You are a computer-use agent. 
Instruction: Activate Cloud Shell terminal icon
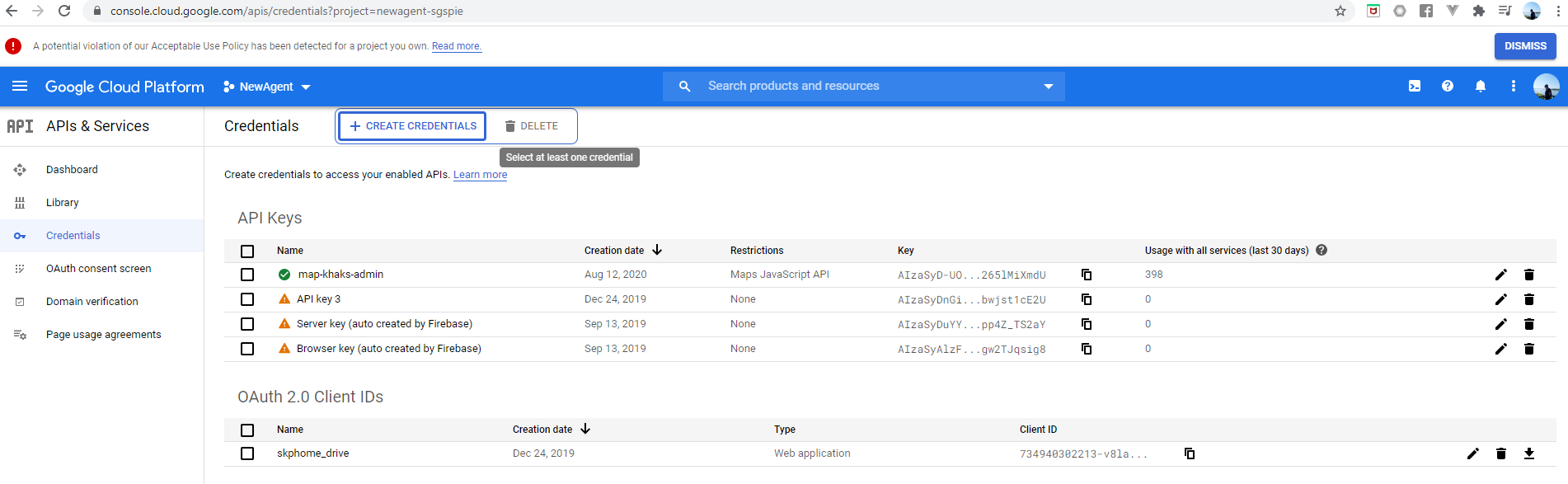click(x=1415, y=86)
